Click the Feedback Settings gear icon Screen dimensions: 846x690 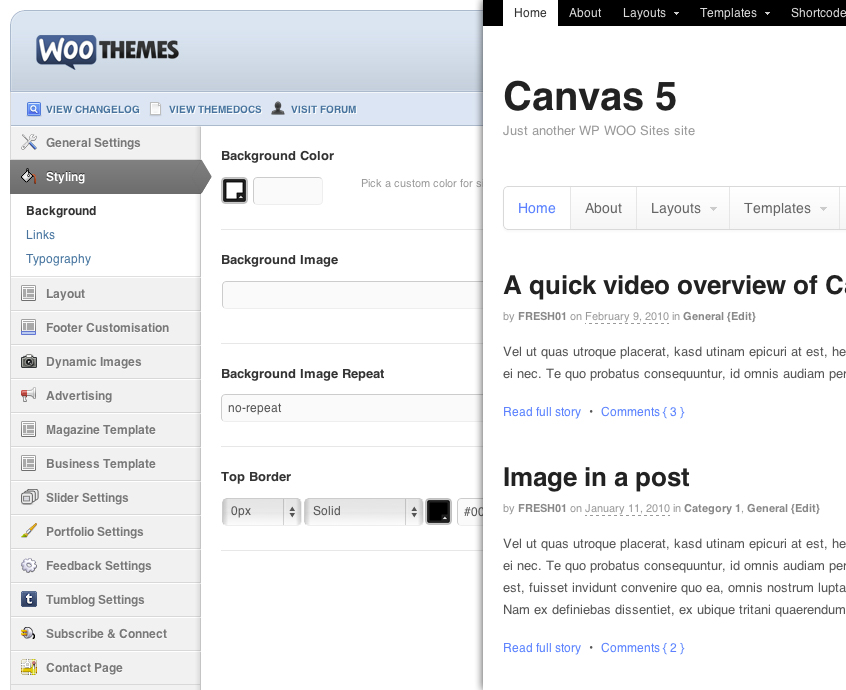[x=29, y=565]
